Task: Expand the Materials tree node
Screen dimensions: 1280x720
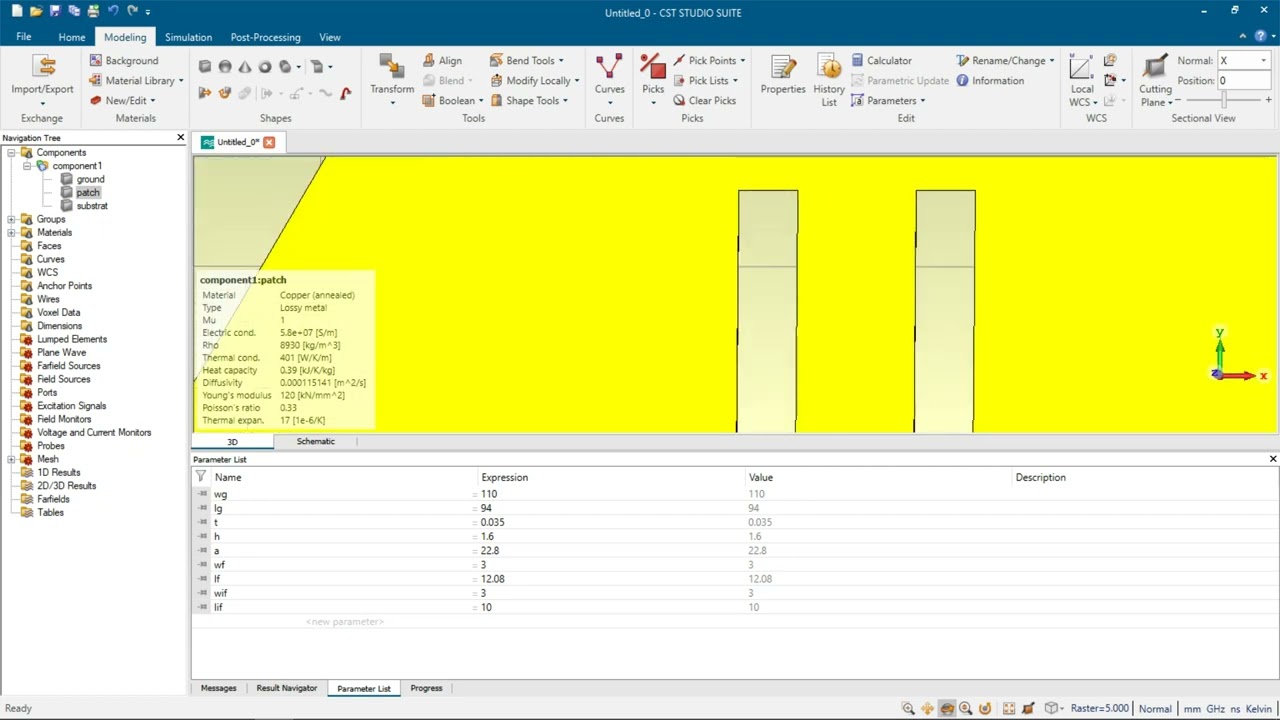Action: [11, 233]
